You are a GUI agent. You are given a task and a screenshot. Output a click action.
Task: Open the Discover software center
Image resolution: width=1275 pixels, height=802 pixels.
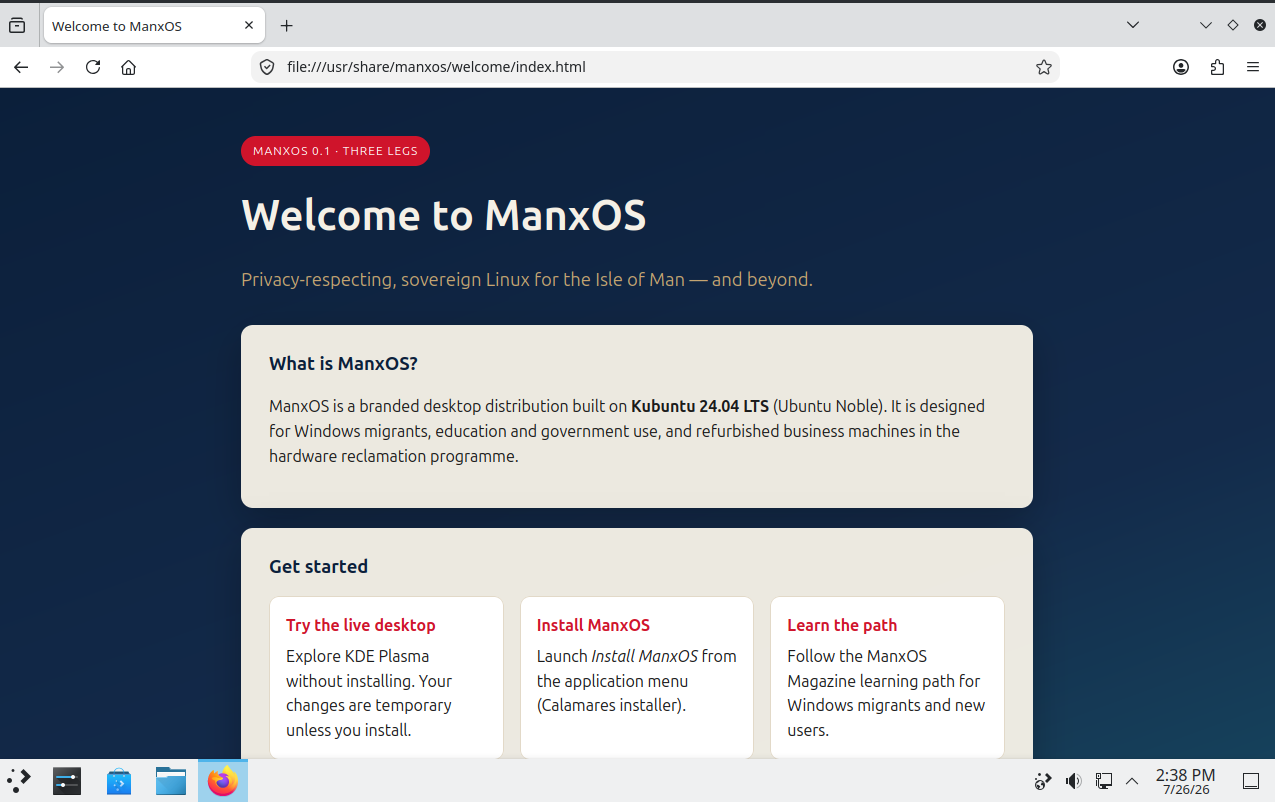(119, 781)
